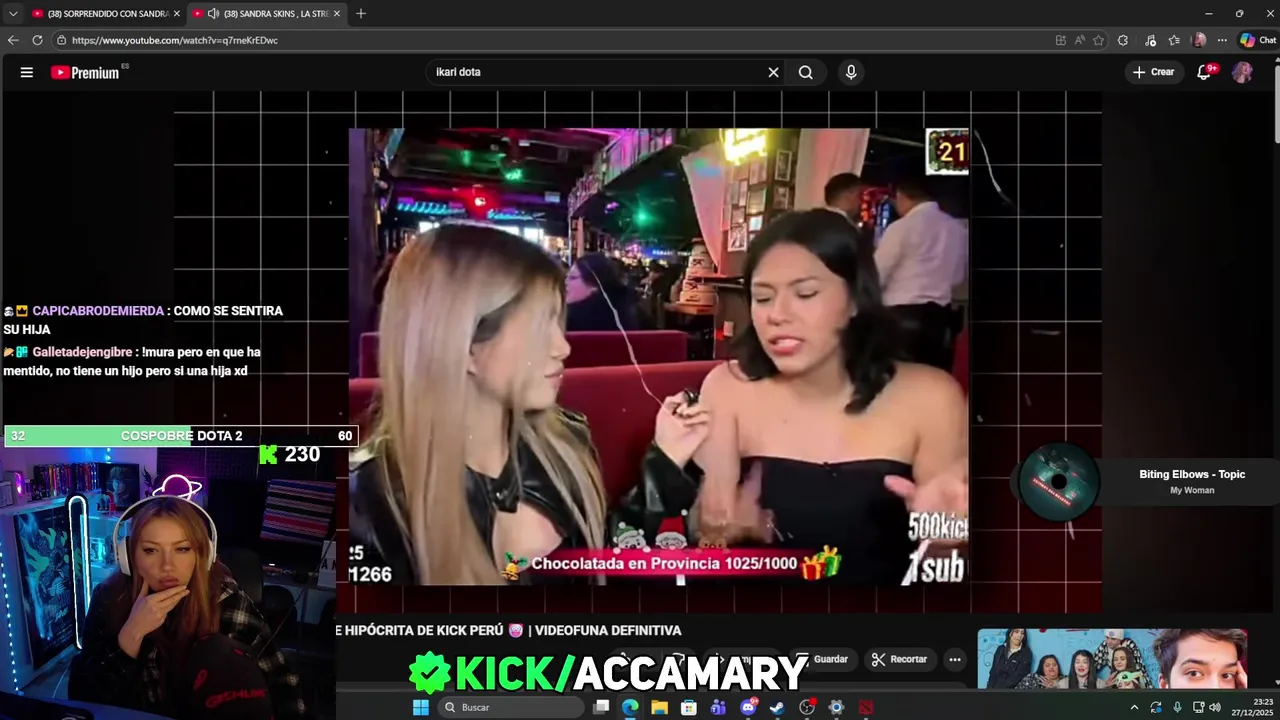Add page to favorites with the star icon
The height and width of the screenshot is (720, 1280).
click(1099, 40)
